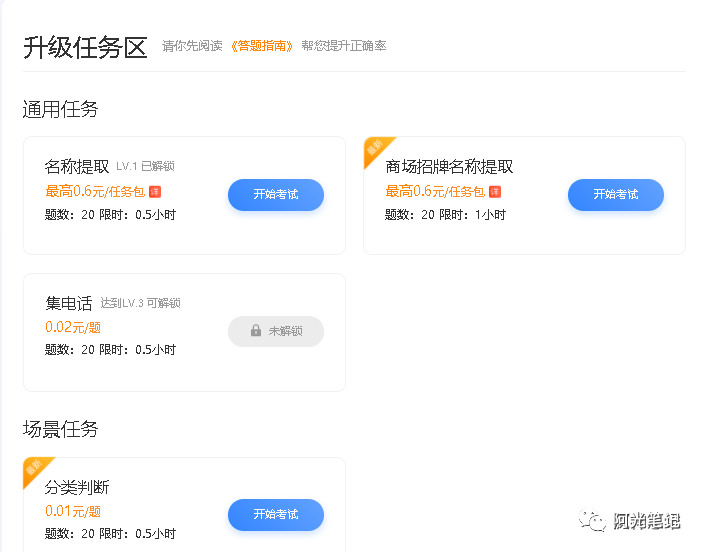Click red detail icon beside 名称提取 price
Viewport: 703px width, 552px height.
(x=155, y=192)
